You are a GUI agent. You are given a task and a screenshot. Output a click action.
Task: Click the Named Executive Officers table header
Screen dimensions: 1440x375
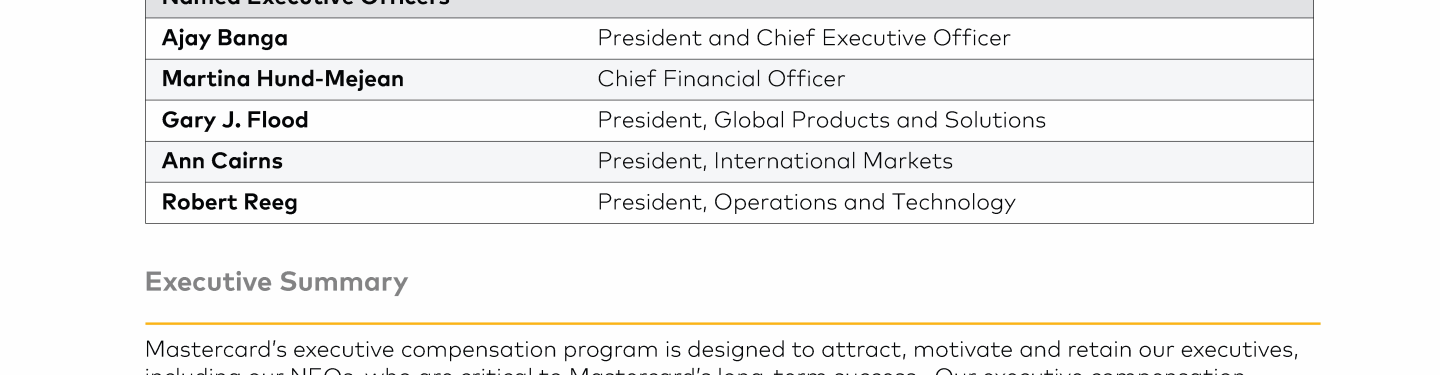coord(306,3)
